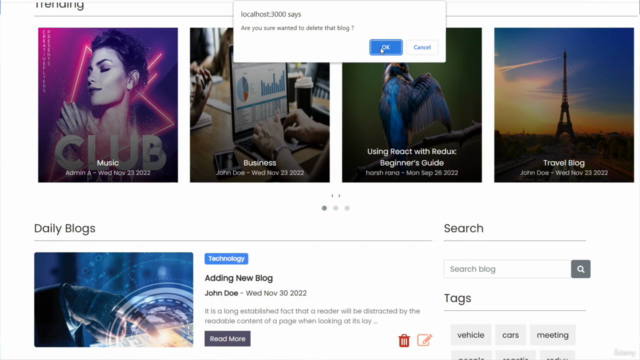The height and width of the screenshot is (360, 640).
Task: Open the Adding New Blog thumbnail image
Action: point(113,300)
